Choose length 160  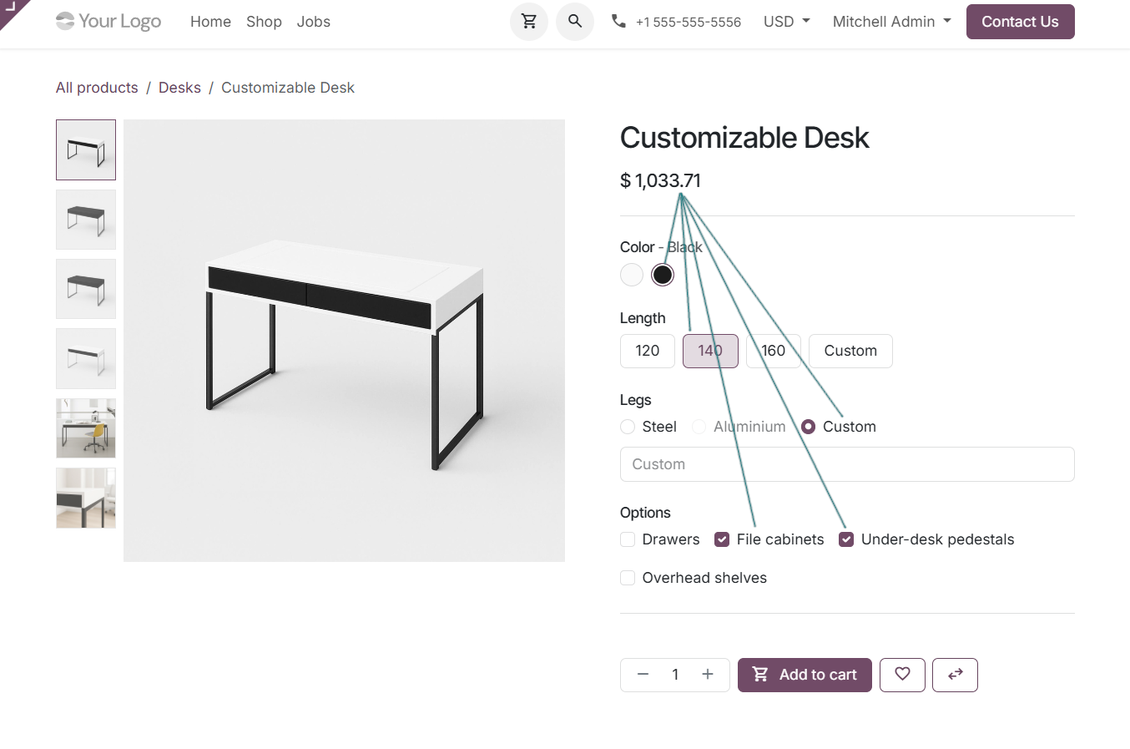click(x=773, y=351)
